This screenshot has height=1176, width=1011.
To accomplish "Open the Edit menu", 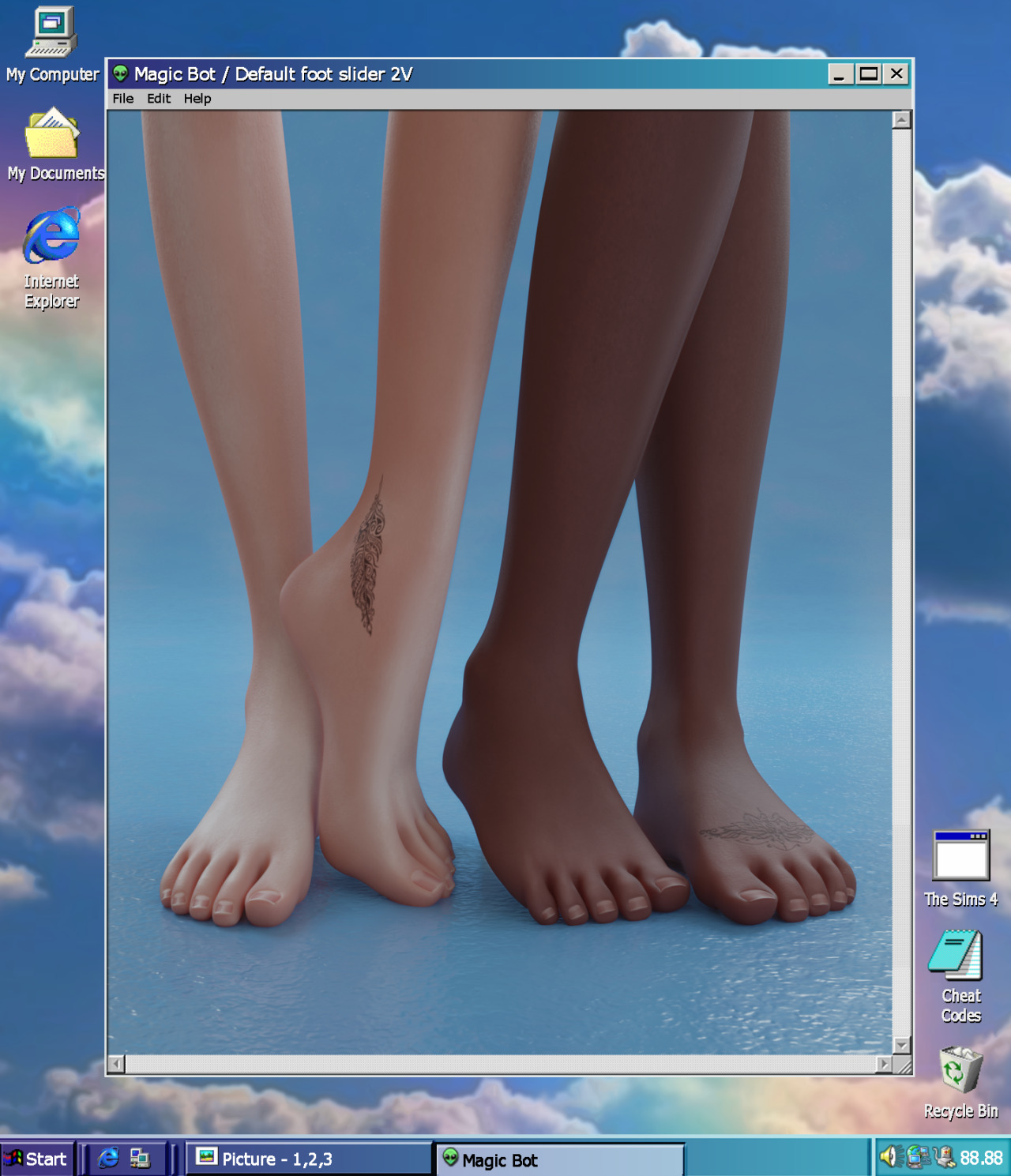I will tap(158, 98).
